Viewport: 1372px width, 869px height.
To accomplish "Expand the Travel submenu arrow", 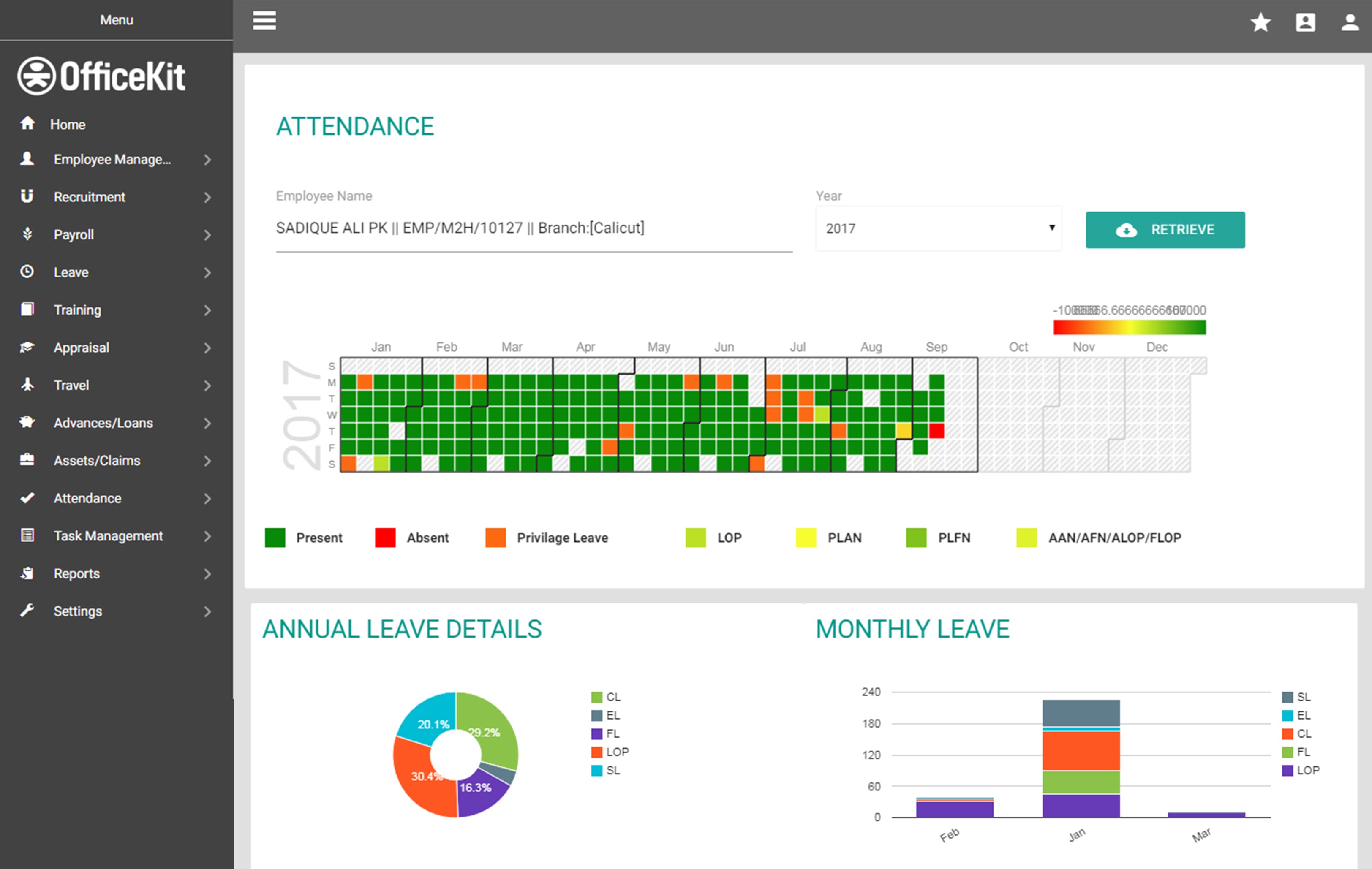I will [207, 386].
